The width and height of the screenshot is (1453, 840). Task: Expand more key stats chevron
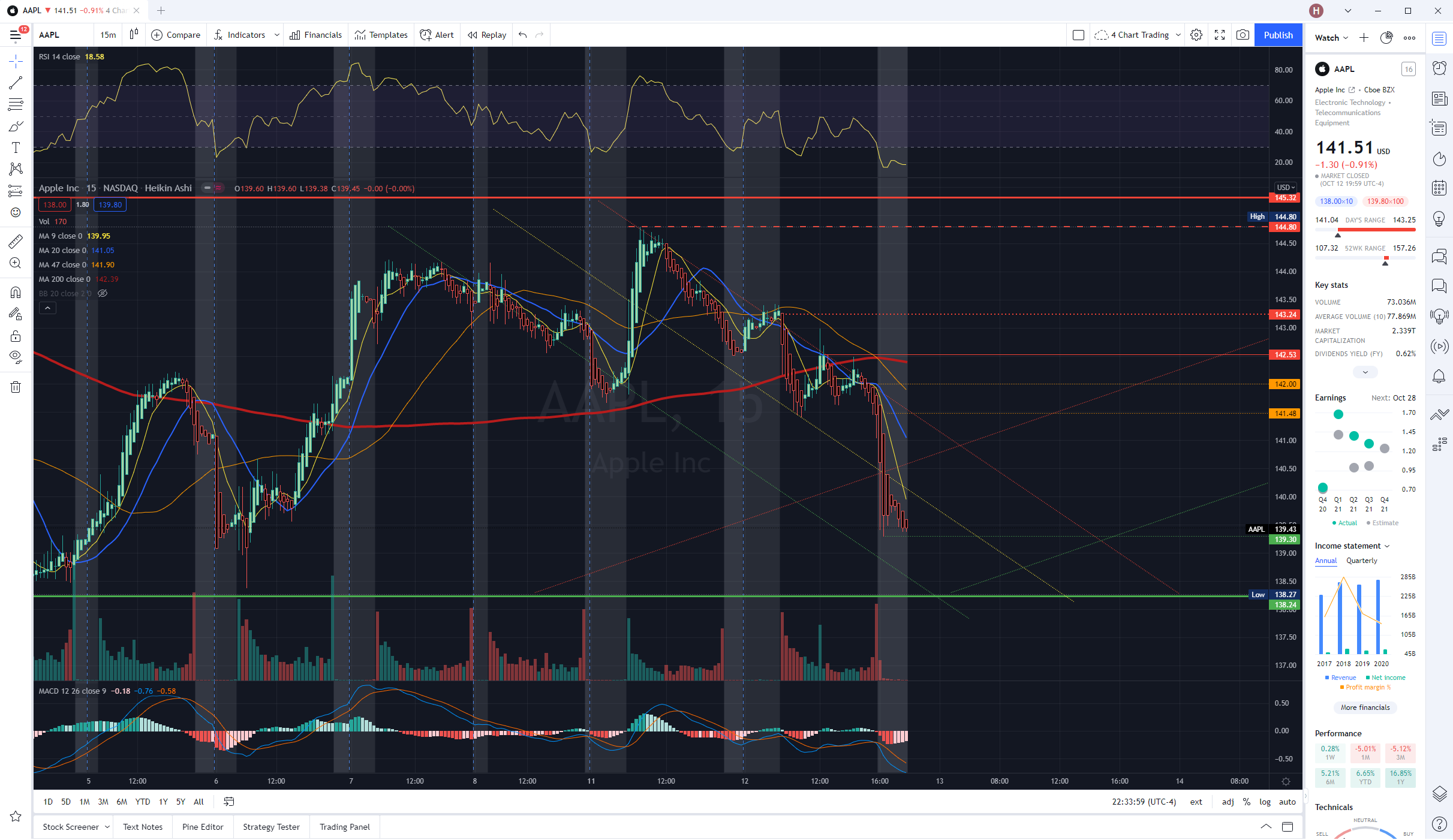(1365, 372)
